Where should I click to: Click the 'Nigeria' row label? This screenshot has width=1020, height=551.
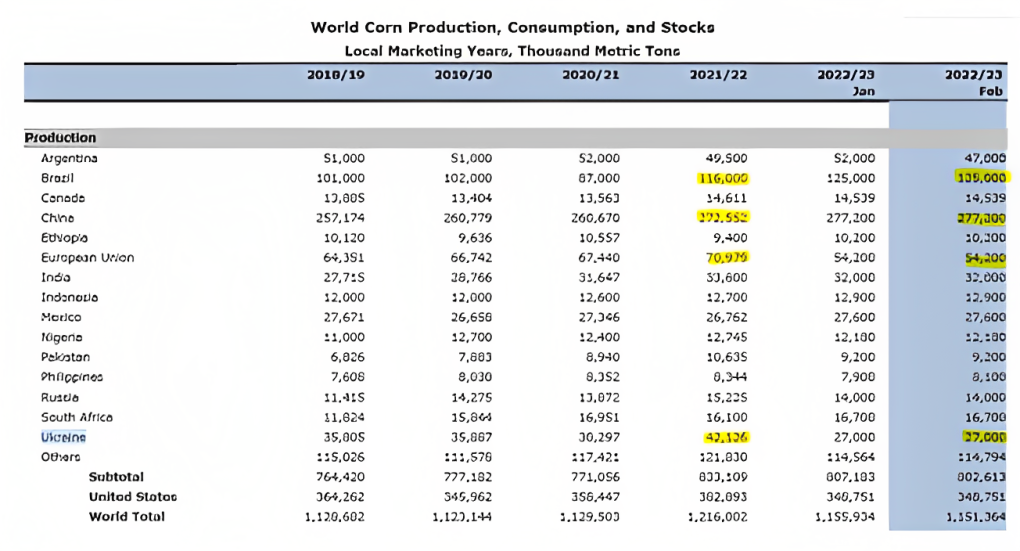tap(62, 338)
